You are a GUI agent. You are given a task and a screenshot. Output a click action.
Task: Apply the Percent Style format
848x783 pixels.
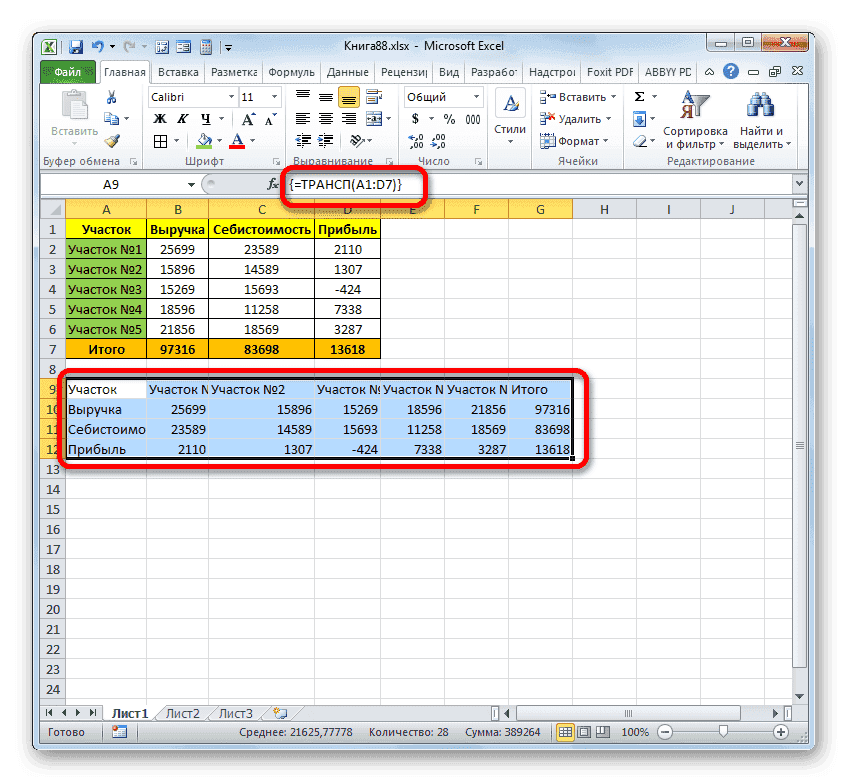click(x=449, y=118)
